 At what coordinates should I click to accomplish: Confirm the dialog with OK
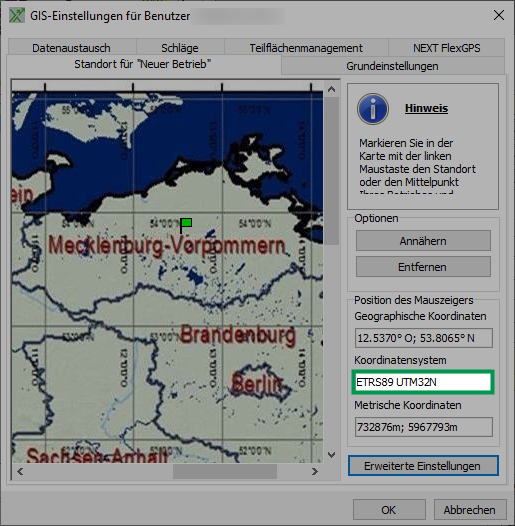[x=389, y=510]
